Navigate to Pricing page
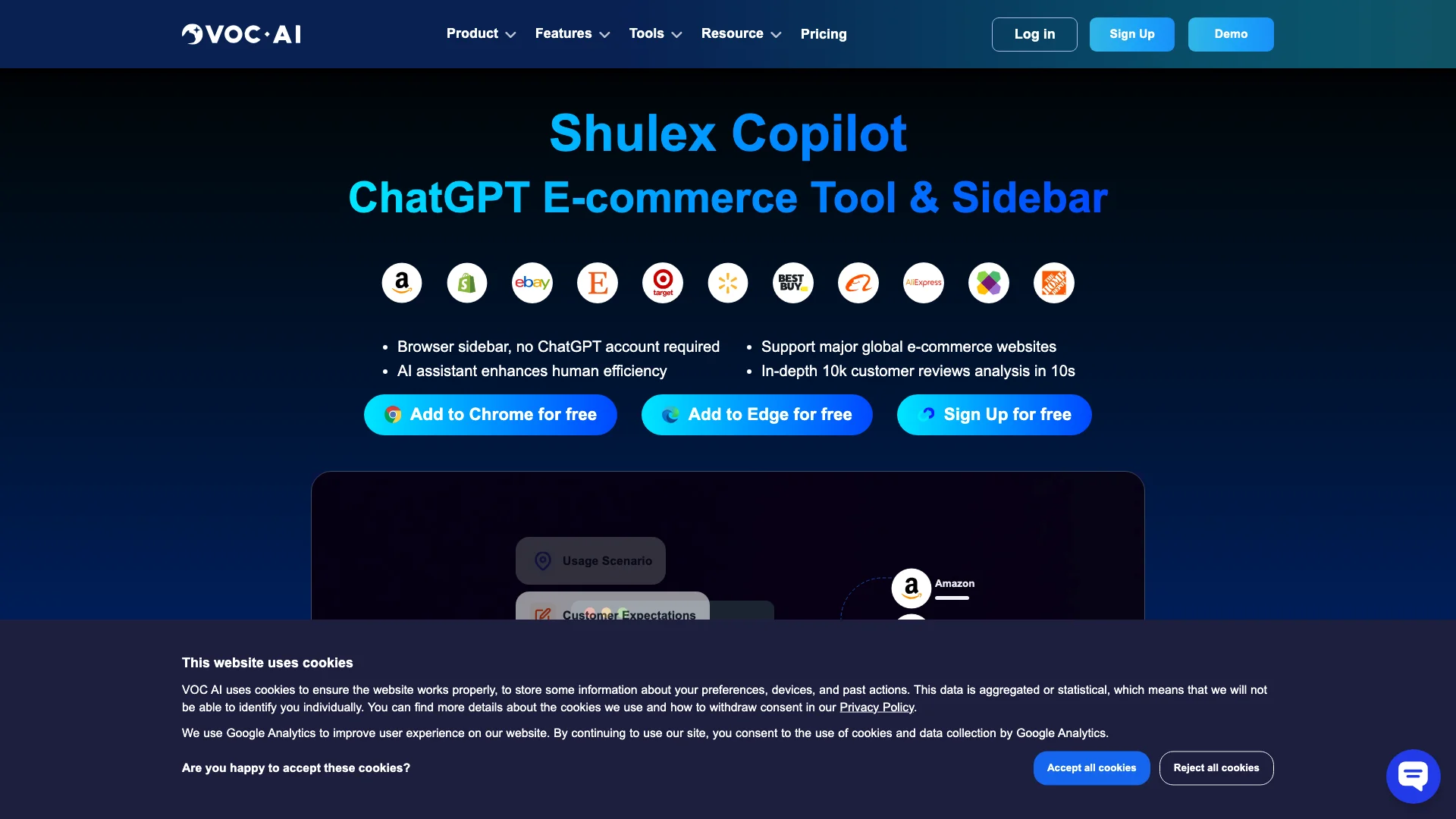The image size is (1456, 819). (x=823, y=34)
